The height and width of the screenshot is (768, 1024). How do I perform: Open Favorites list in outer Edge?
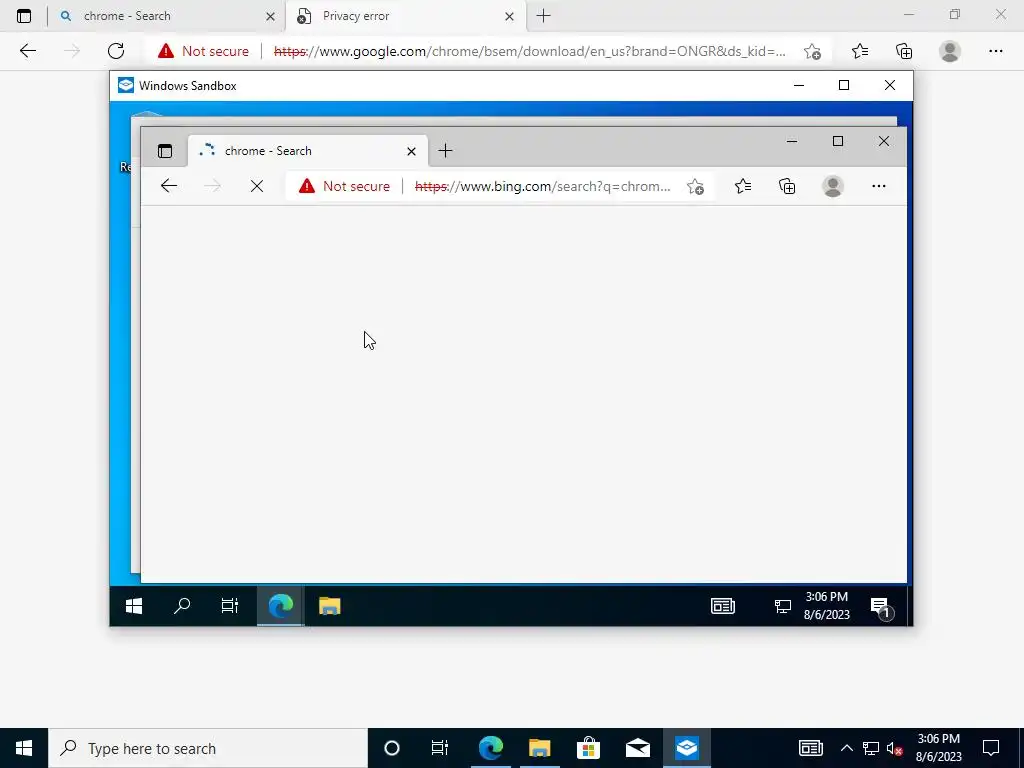[x=859, y=51]
